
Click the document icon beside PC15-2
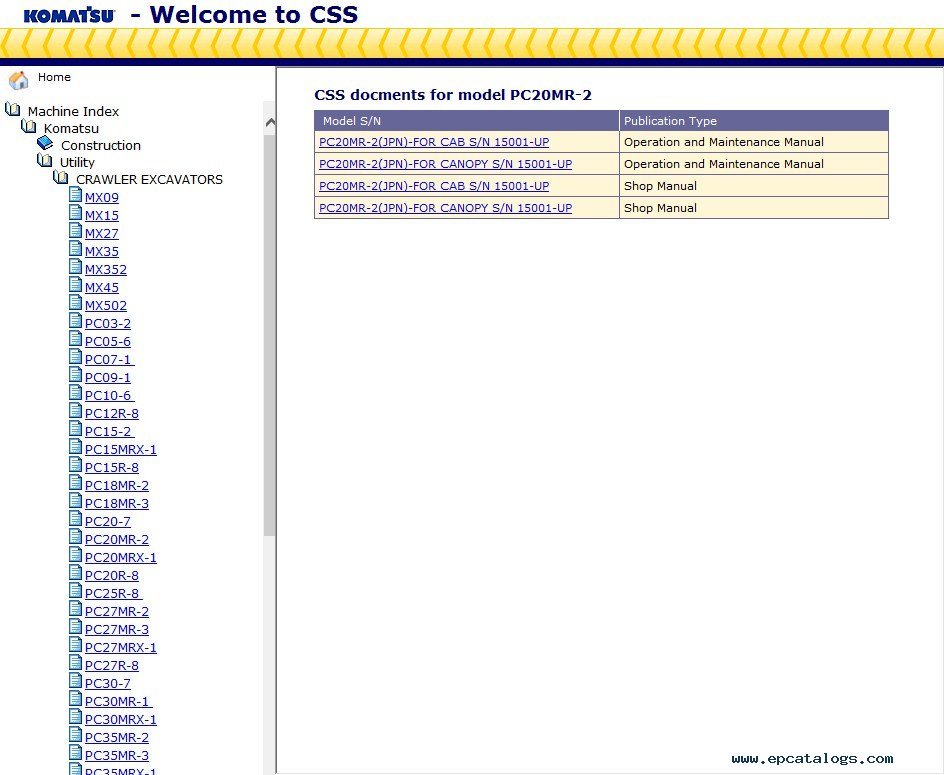pyautogui.click(x=75, y=429)
